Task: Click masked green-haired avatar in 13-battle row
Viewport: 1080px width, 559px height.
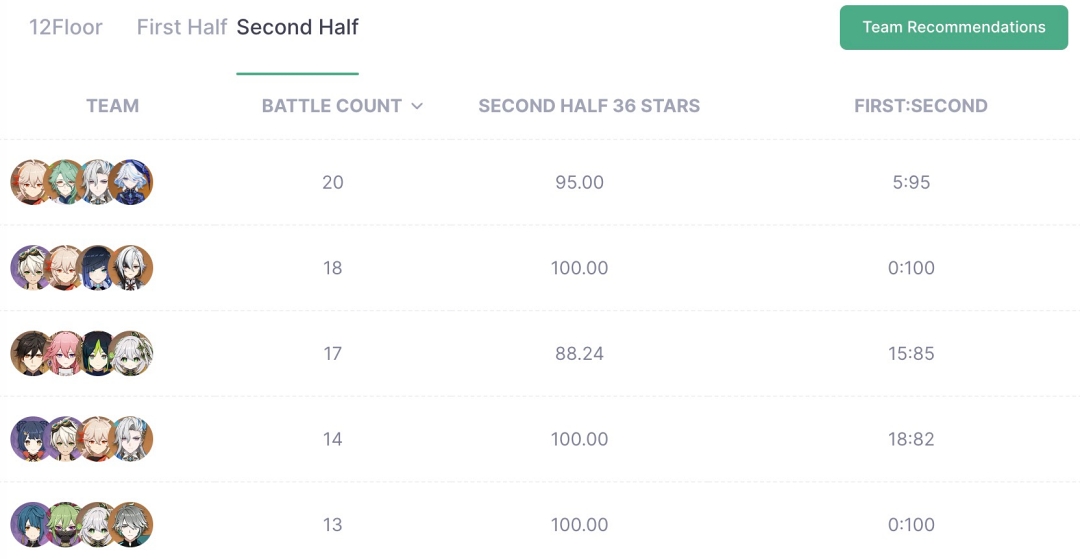Action: (x=65, y=524)
